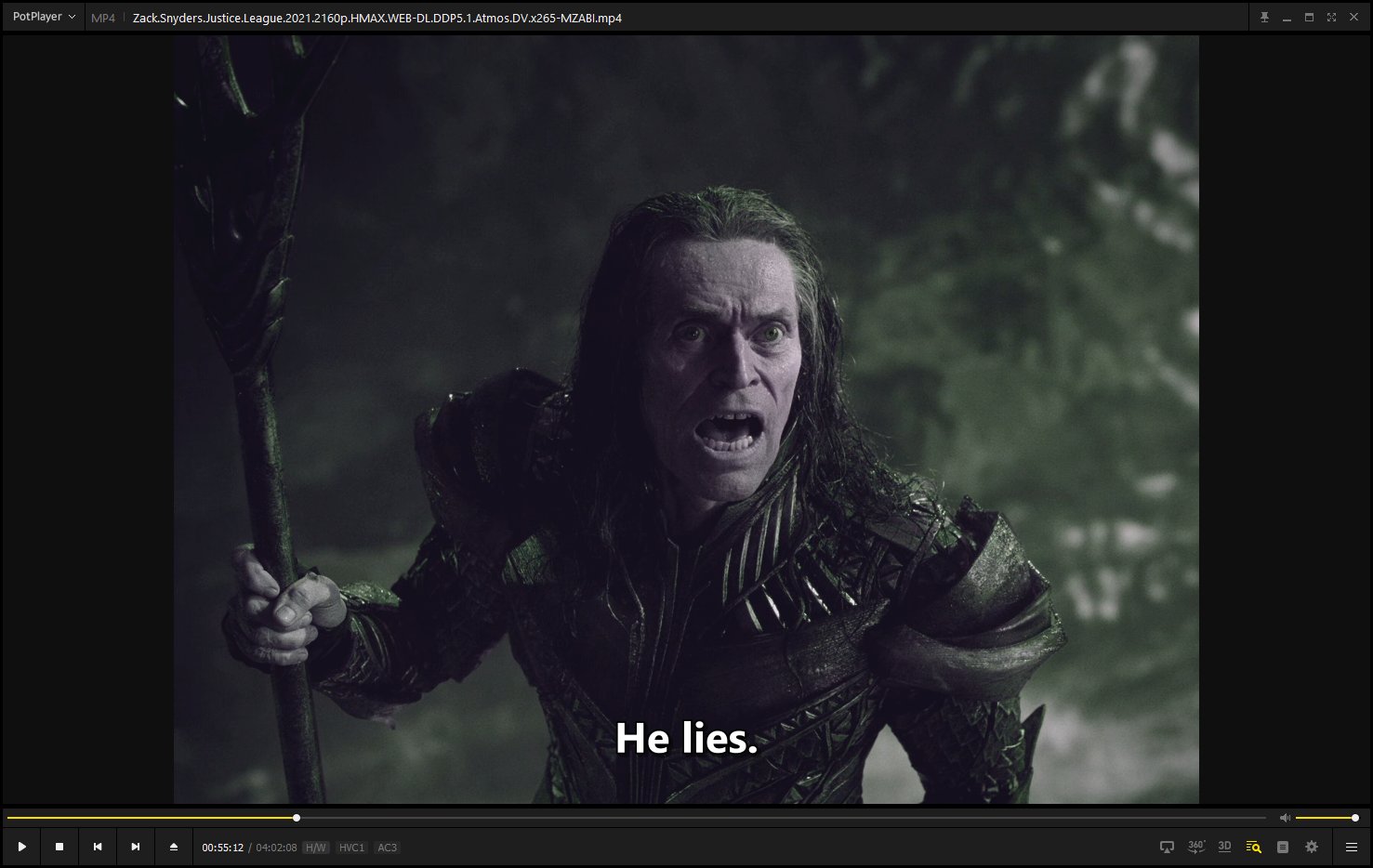Click the AC3 audio codec label
Viewport: 1373px width, 868px height.
click(x=387, y=848)
